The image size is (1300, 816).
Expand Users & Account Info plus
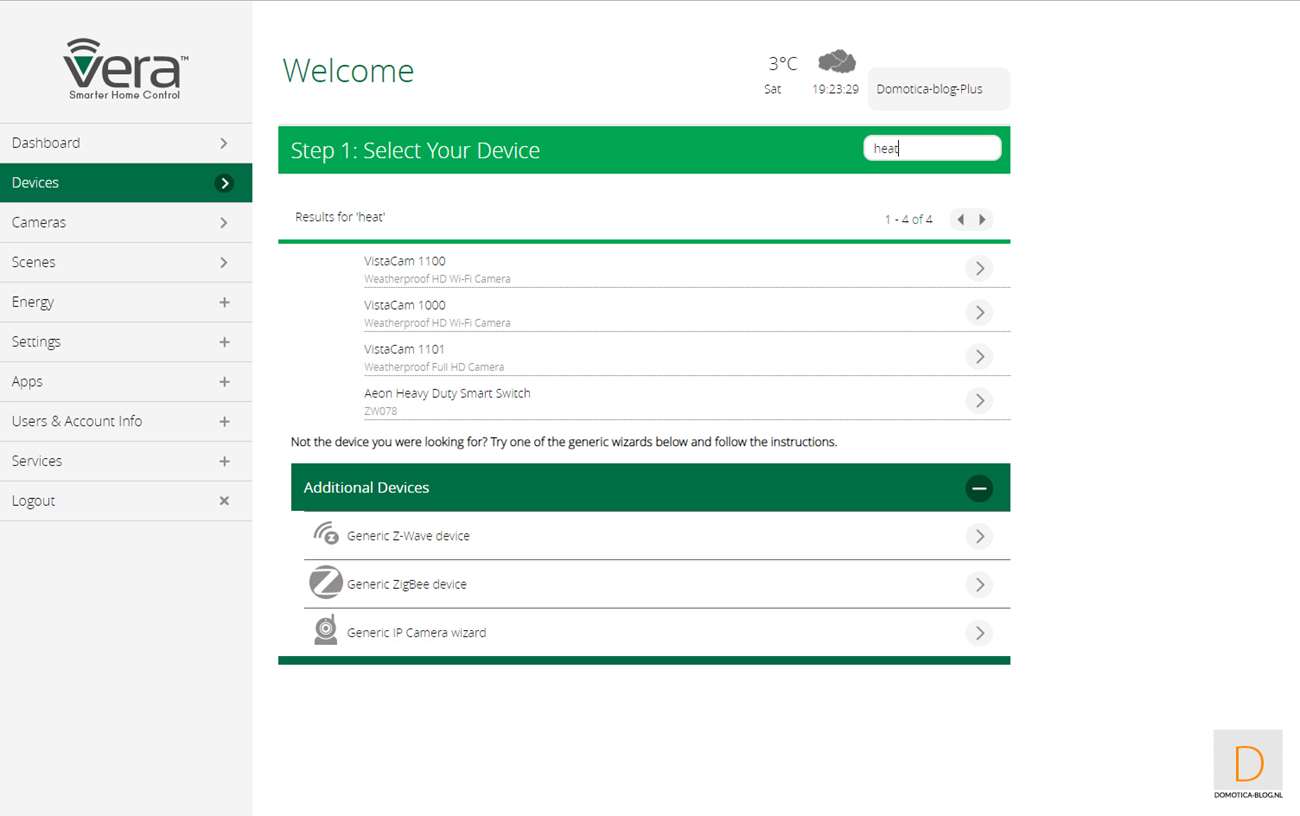pos(224,422)
